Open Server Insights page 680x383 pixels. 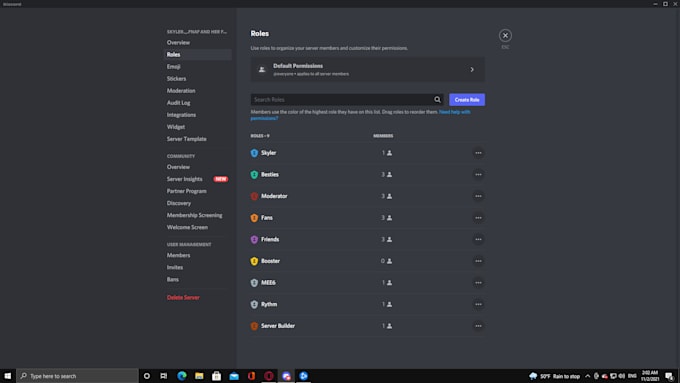click(x=184, y=179)
